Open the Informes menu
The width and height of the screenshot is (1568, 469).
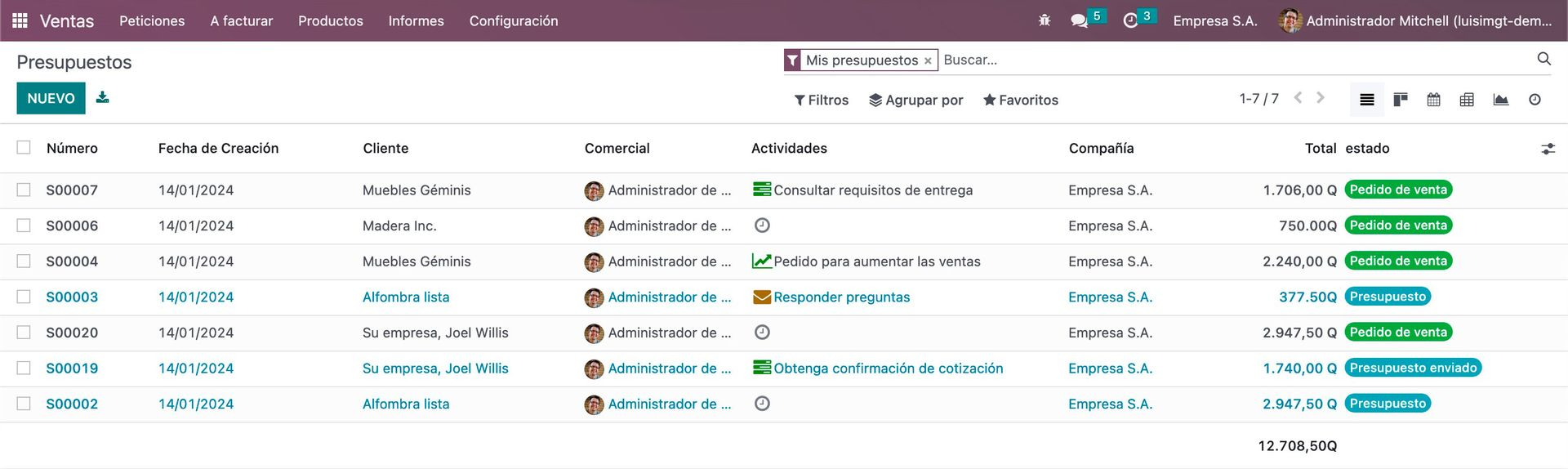pyautogui.click(x=416, y=20)
